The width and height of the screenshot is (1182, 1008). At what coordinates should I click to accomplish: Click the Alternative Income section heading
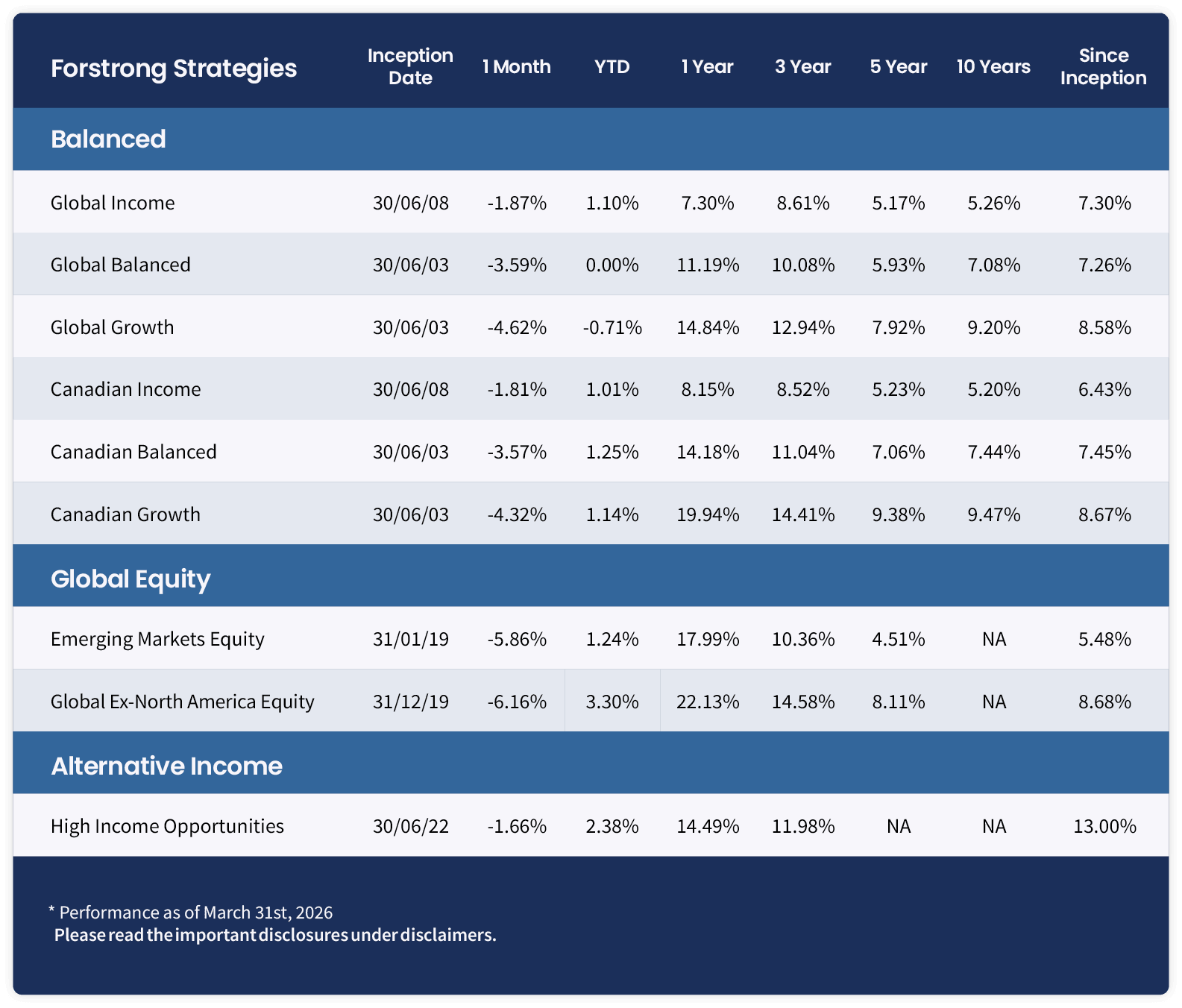click(x=166, y=766)
